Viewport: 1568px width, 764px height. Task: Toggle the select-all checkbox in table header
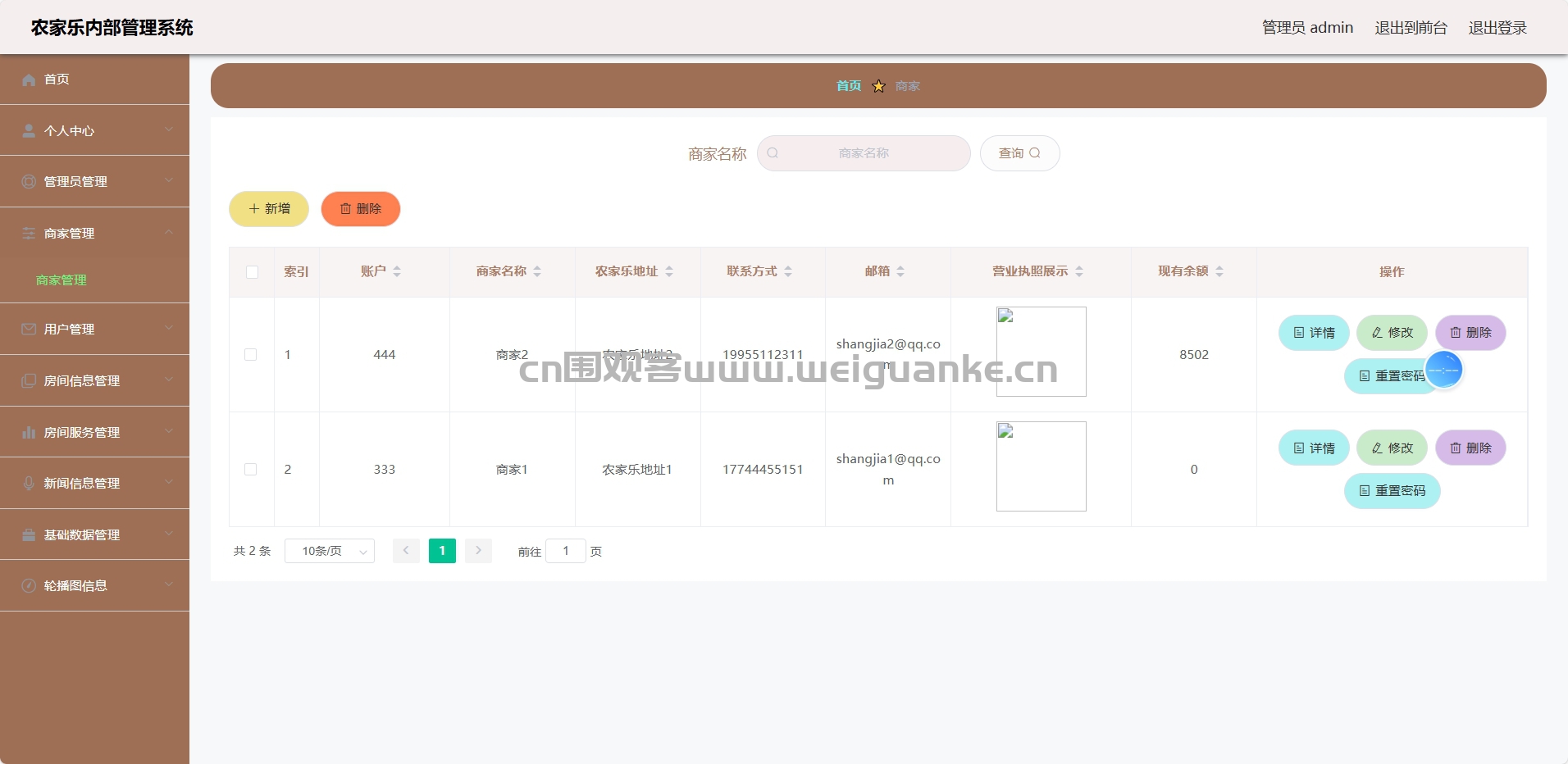point(252,272)
